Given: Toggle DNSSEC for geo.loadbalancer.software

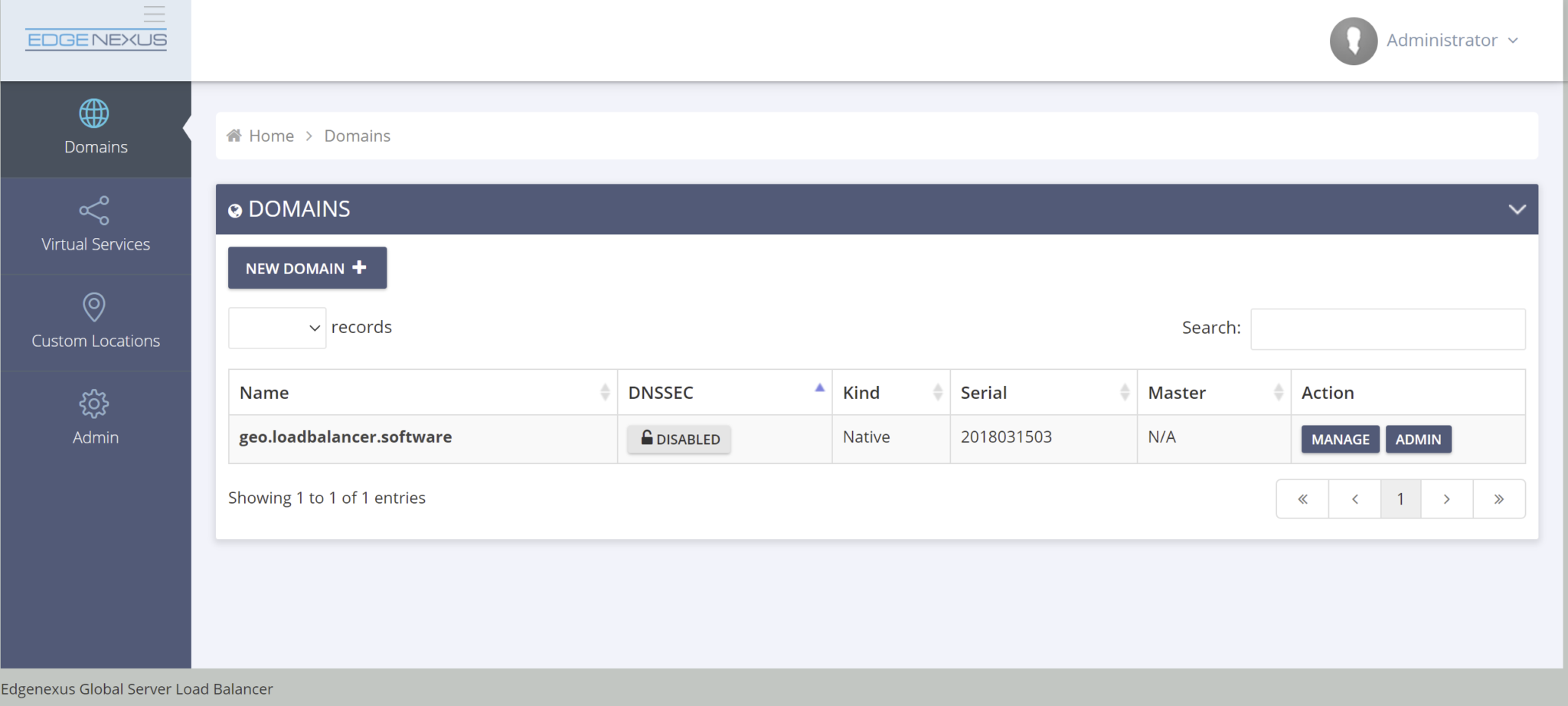Looking at the screenshot, I should [678, 439].
